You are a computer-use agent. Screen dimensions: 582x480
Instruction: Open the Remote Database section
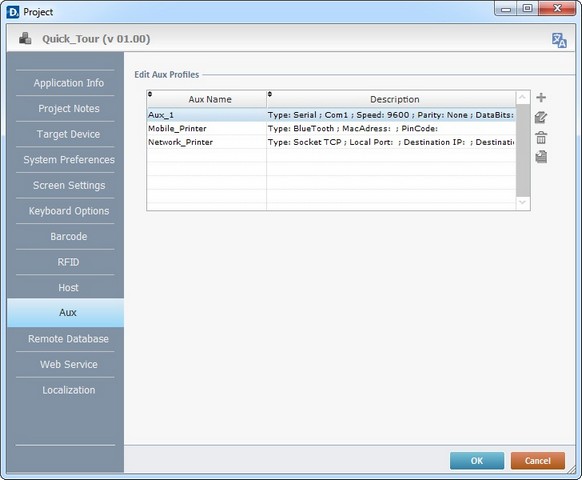[x=69, y=339]
